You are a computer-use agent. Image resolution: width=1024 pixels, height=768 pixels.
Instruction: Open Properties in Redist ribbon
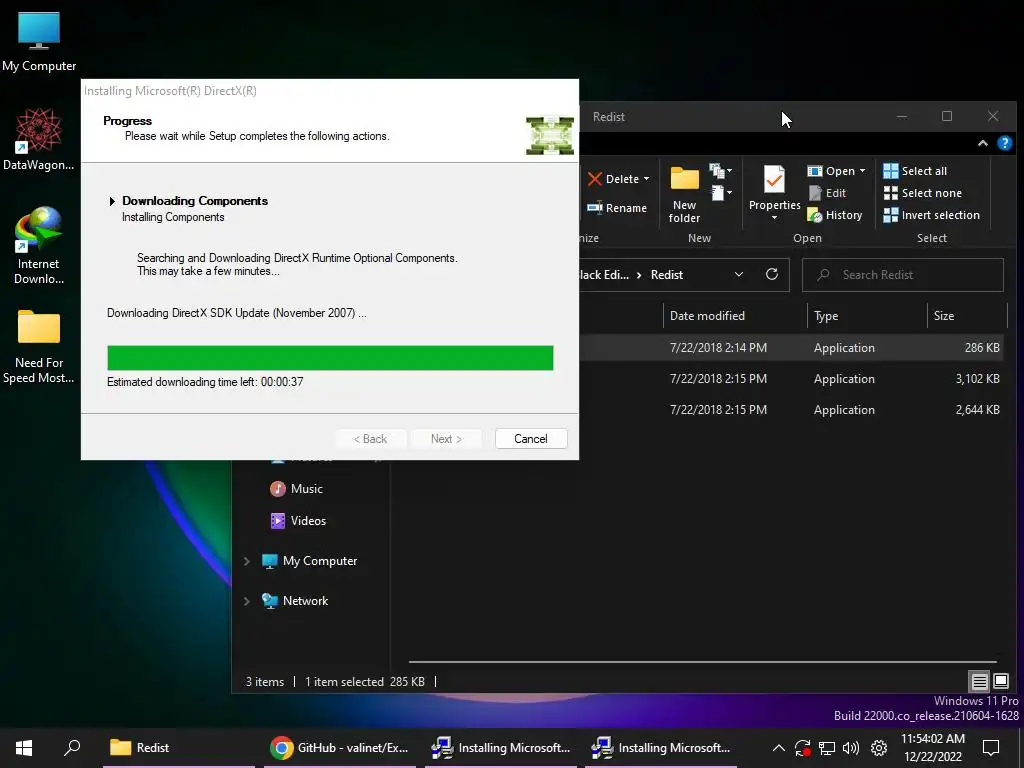(775, 187)
